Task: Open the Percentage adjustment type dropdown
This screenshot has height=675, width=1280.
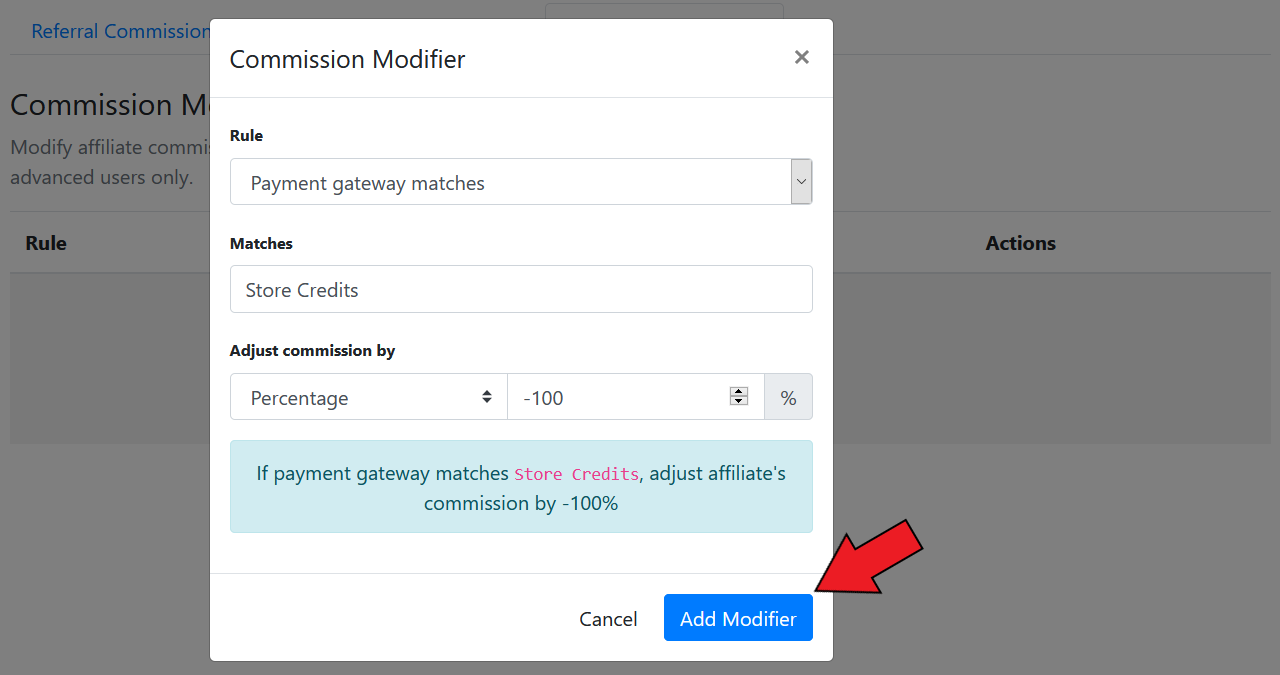Action: click(x=369, y=397)
